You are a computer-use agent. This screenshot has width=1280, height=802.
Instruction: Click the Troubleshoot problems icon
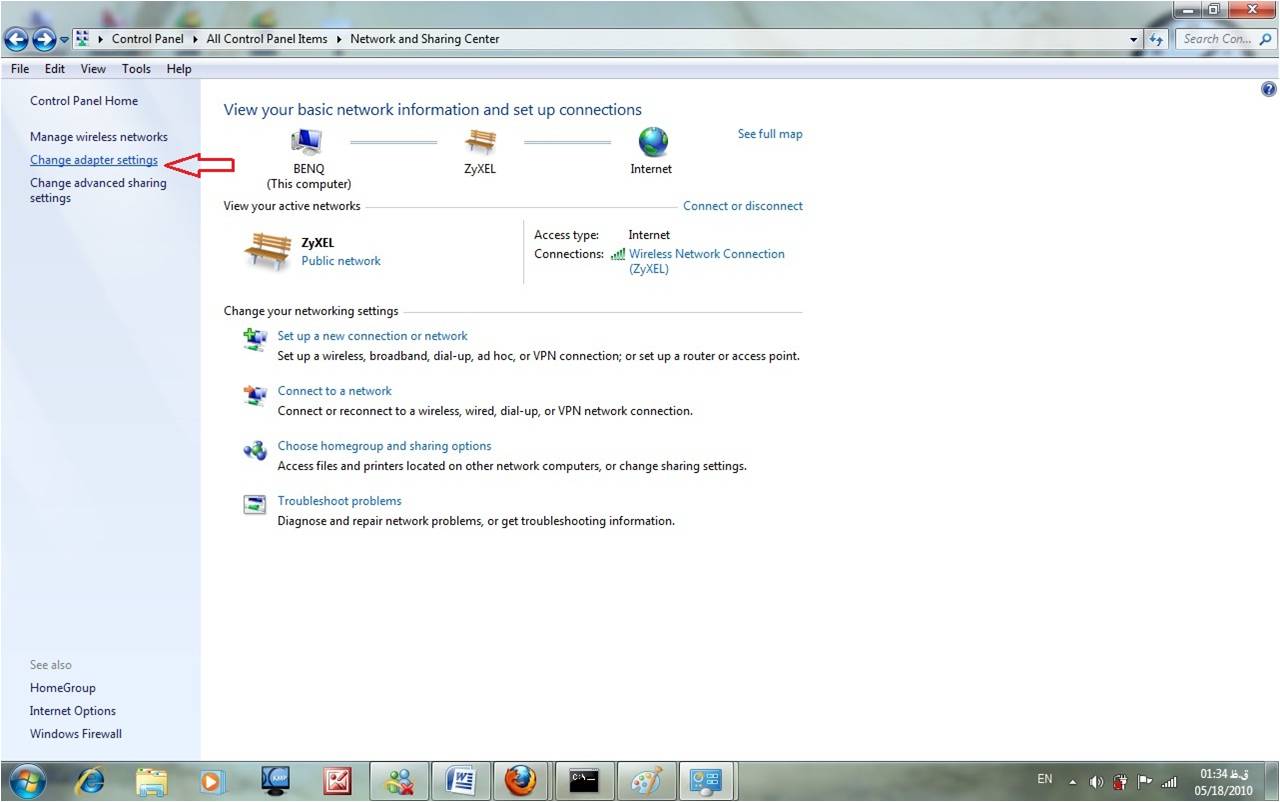[x=255, y=505]
